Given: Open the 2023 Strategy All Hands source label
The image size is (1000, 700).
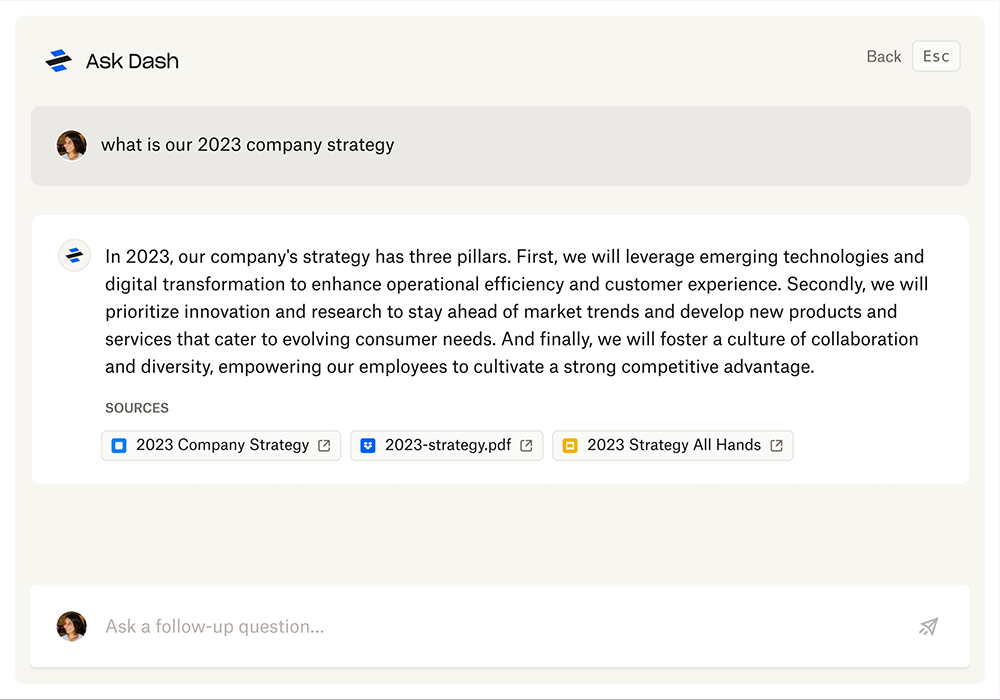Looking at the screenshot, I should pyautogui.click(x=674, y=445).
